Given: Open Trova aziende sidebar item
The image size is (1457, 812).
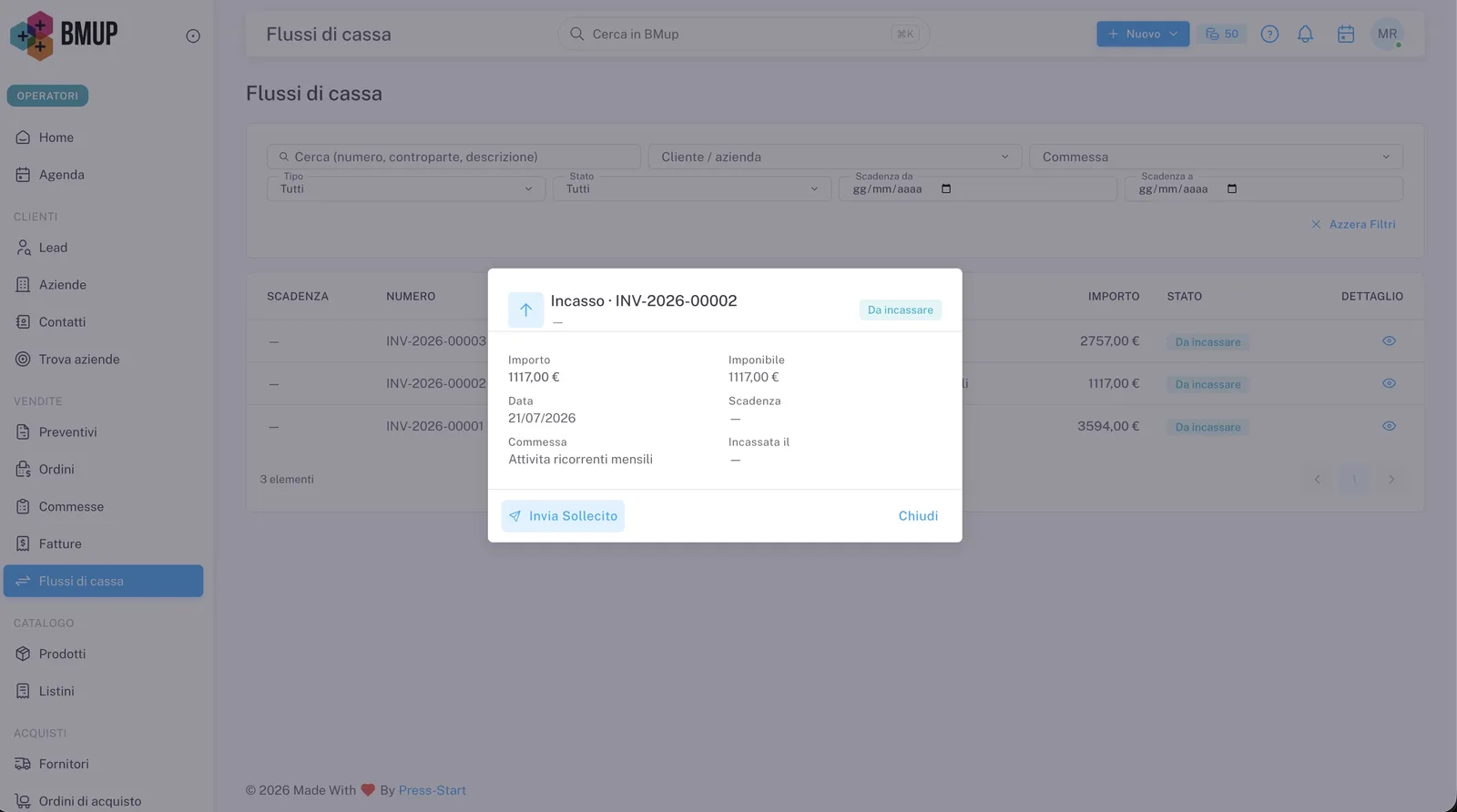Looking at the screenshot, I should point(103,360).
